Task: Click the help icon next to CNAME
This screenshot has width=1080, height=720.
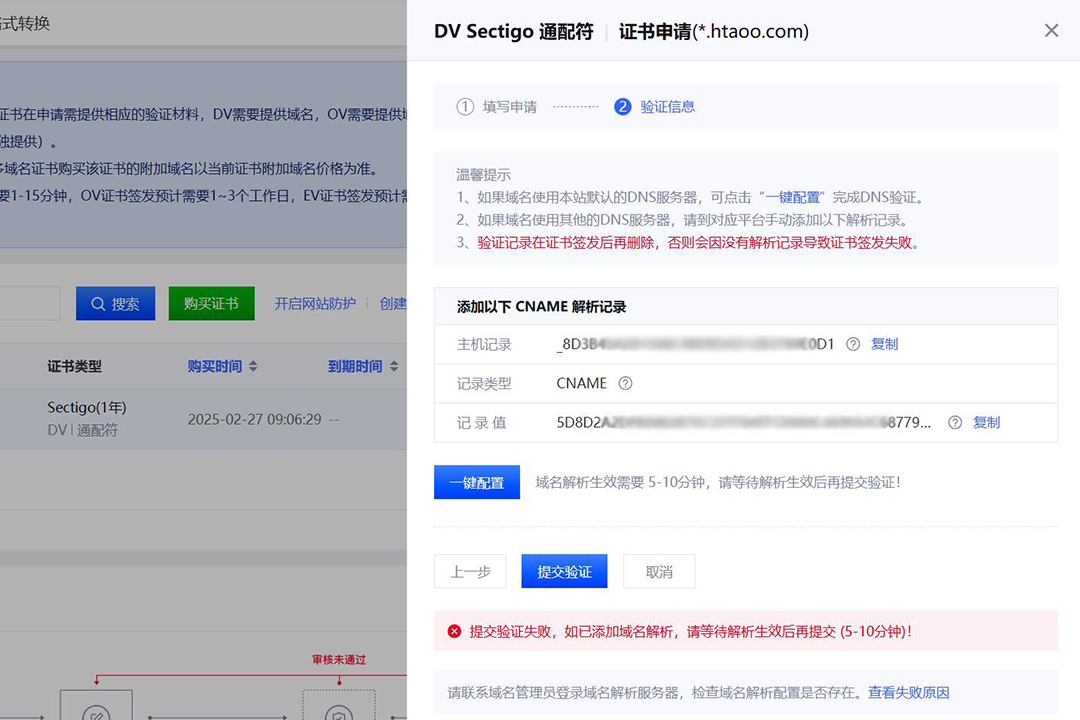Action: click(625, 383)
